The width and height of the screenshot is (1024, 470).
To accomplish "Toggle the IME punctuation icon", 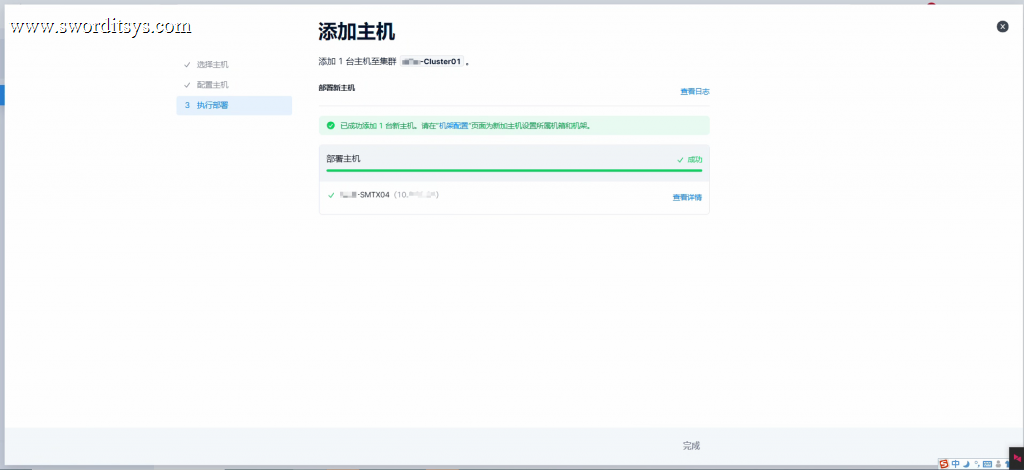I will point(977,464).
